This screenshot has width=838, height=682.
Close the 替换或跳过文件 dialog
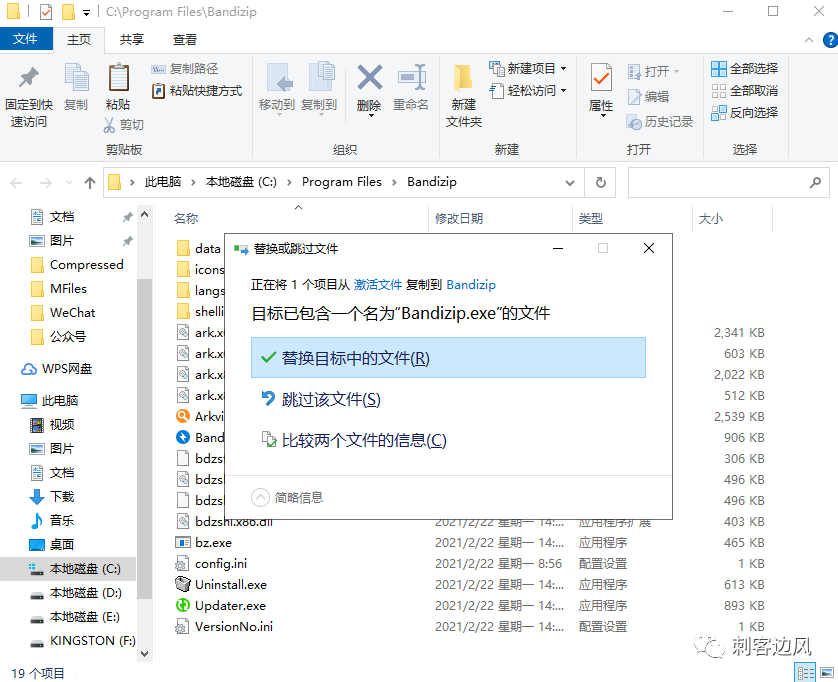point(649,249)
